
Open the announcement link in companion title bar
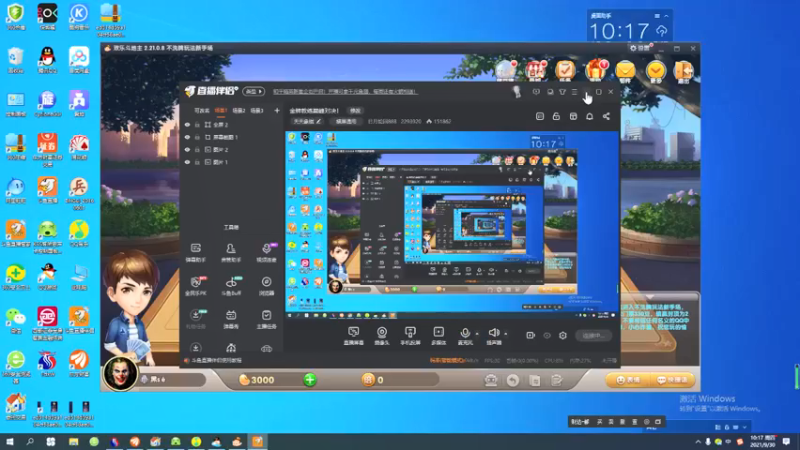[x=344, y=92]
